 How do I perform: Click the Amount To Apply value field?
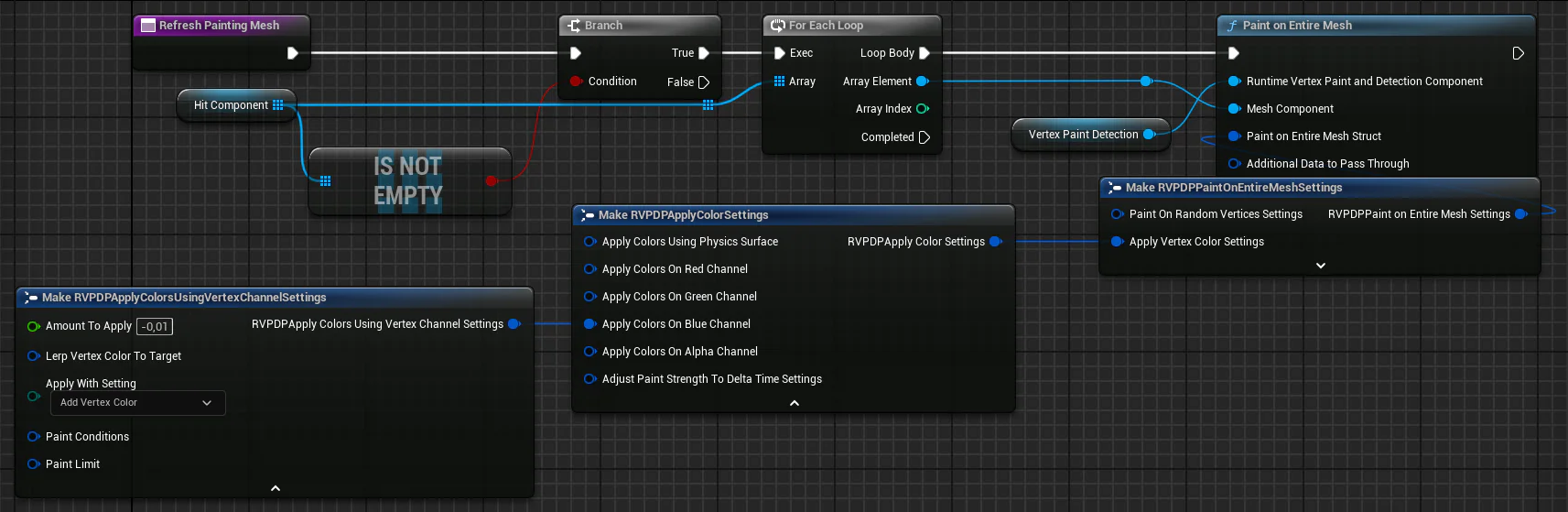[x=155, y=327]
